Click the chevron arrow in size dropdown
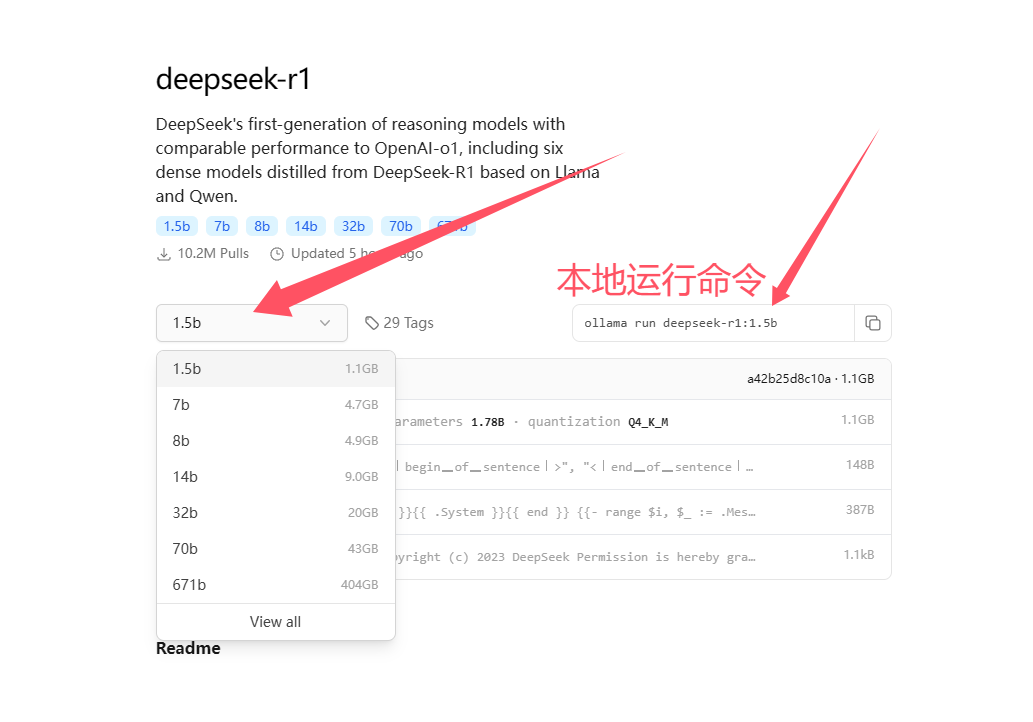Viewport: 1033px width, 722px height. (325, 323)
